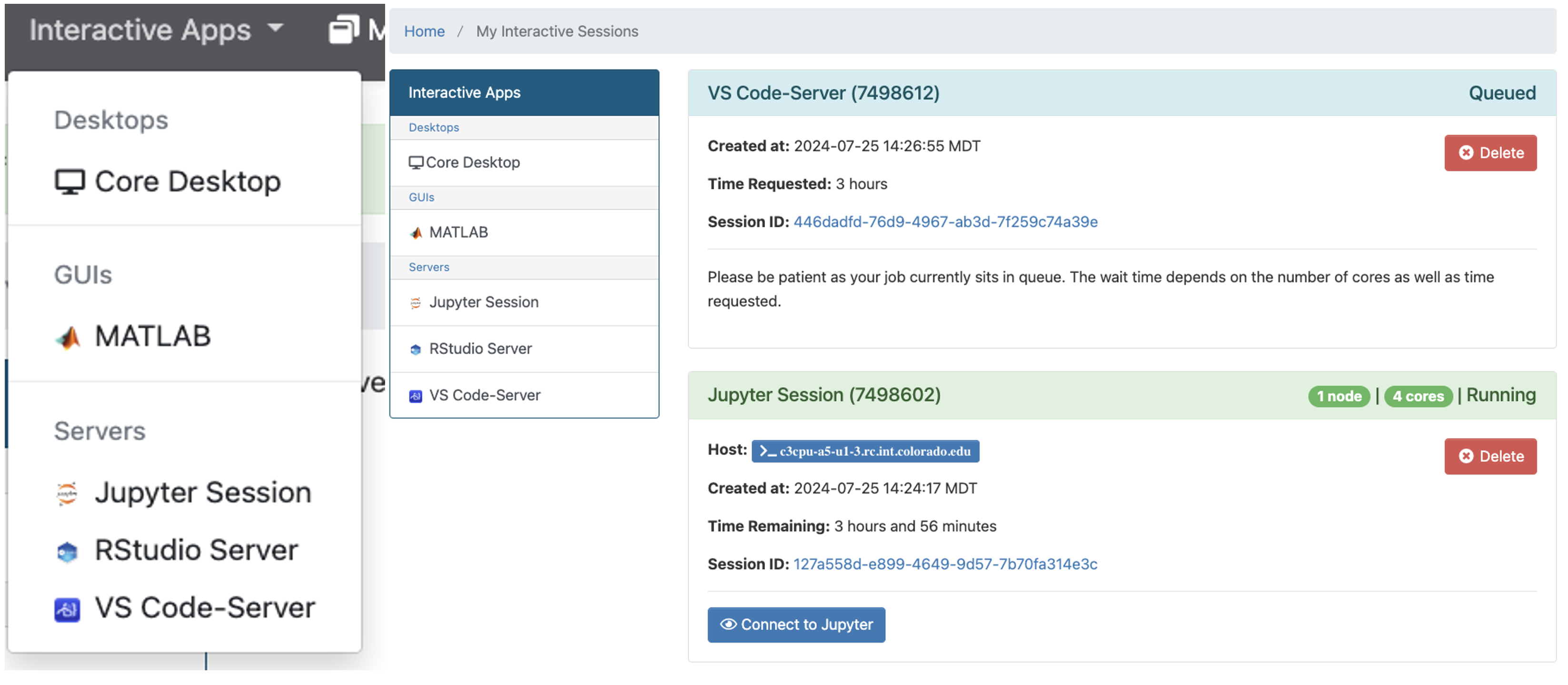The width and height of the screenshot is (1568, 685).
Task: Click the Jupyter logo icon in the sidebar panel
Action: pos(416,303)
